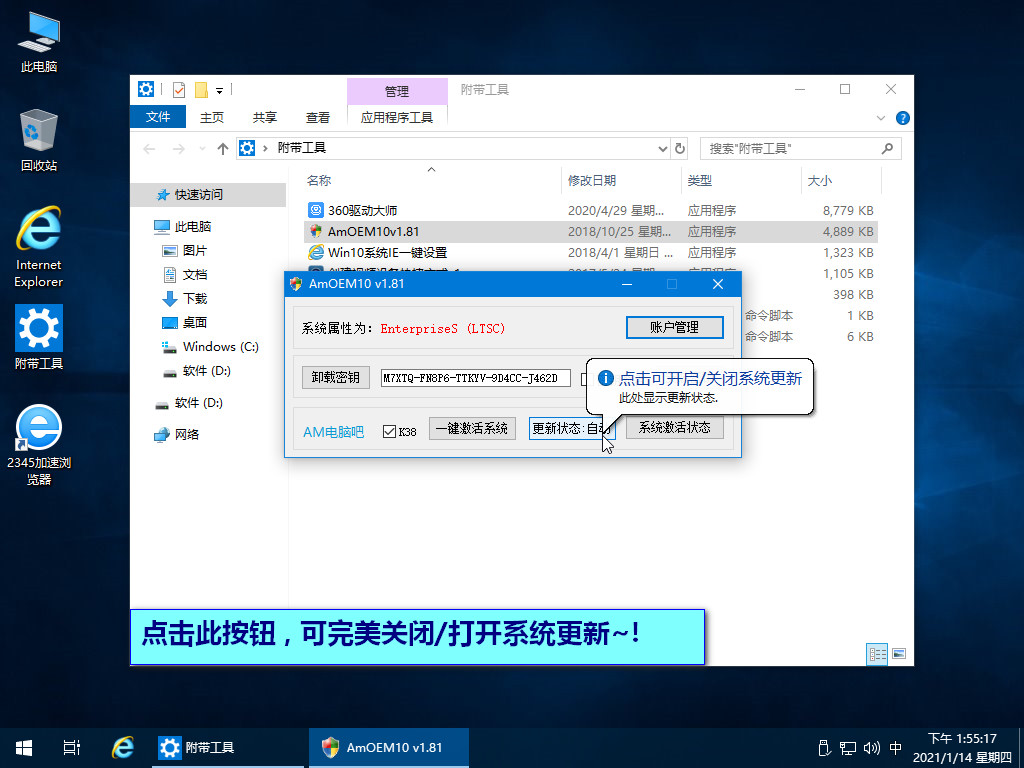Open the AM电脑吧 link
The image size is (1024, 768).
334,432
